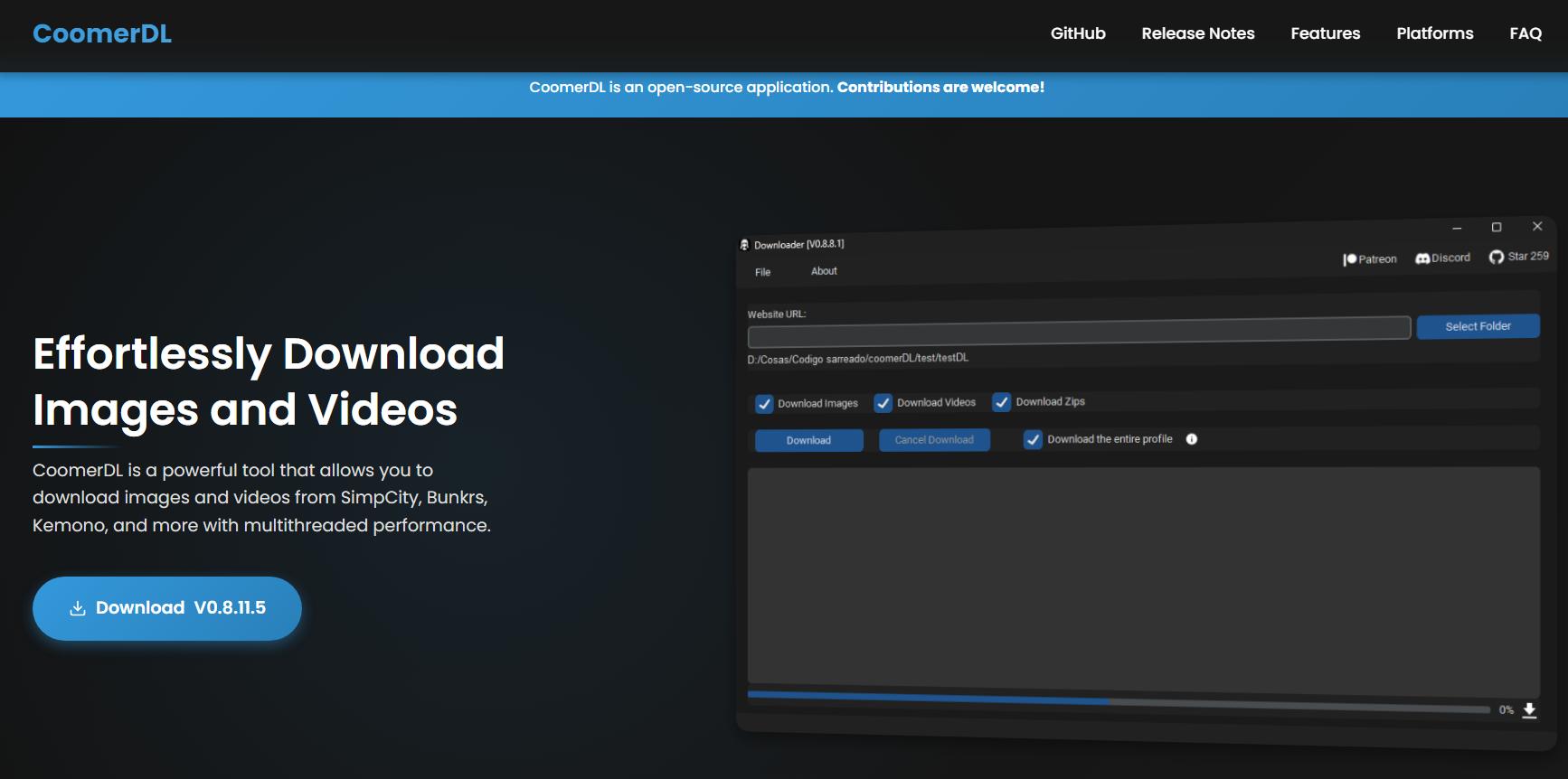This screenshot has width=1568, height=779.
Task: Open the GitHub nav link
Action: pos(1078,33)
